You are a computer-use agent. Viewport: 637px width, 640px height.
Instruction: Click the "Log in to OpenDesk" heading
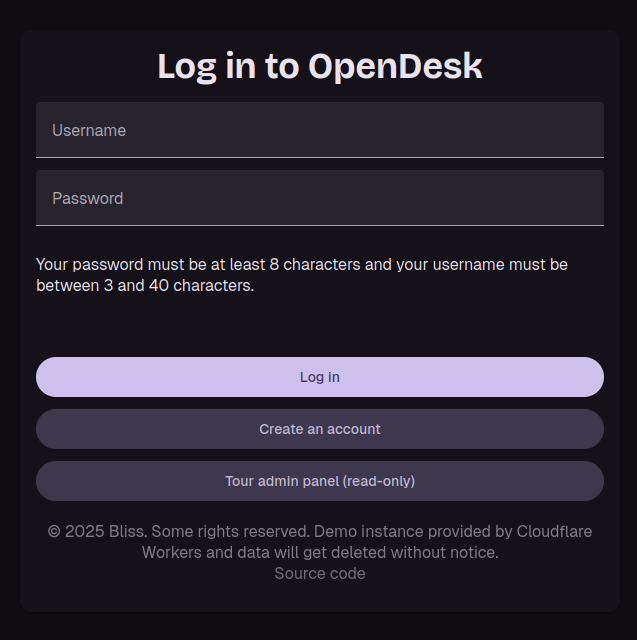[x=319, y=66]
